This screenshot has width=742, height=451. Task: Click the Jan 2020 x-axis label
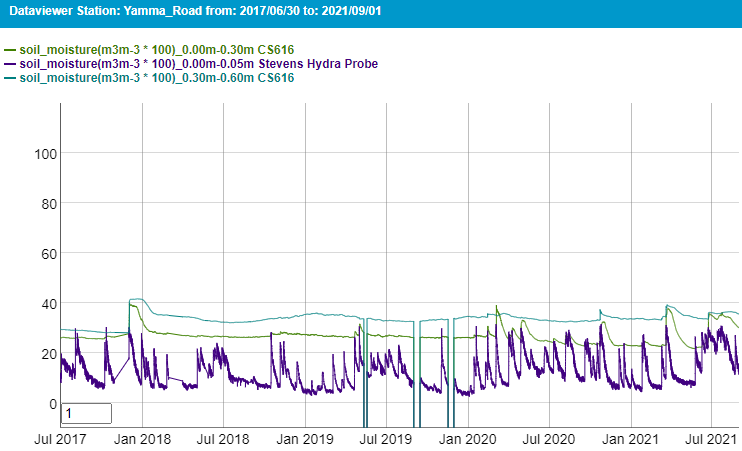[468, 439]
